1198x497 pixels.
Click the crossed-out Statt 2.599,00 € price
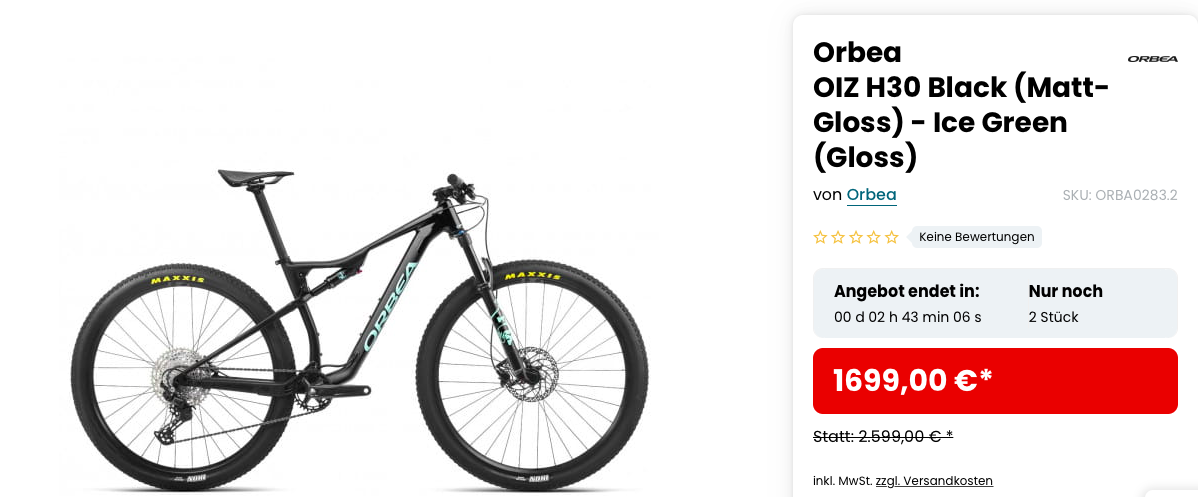pyautogui.click(x=883, y=437)
